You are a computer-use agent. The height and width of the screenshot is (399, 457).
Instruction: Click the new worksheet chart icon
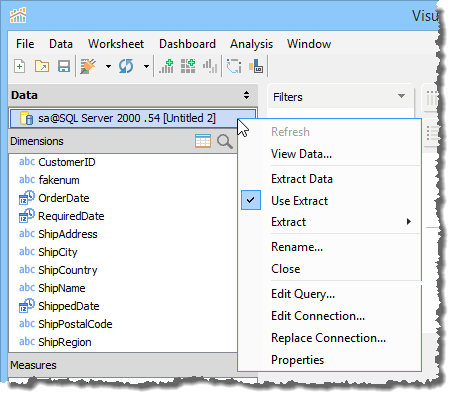click(166, 66)
